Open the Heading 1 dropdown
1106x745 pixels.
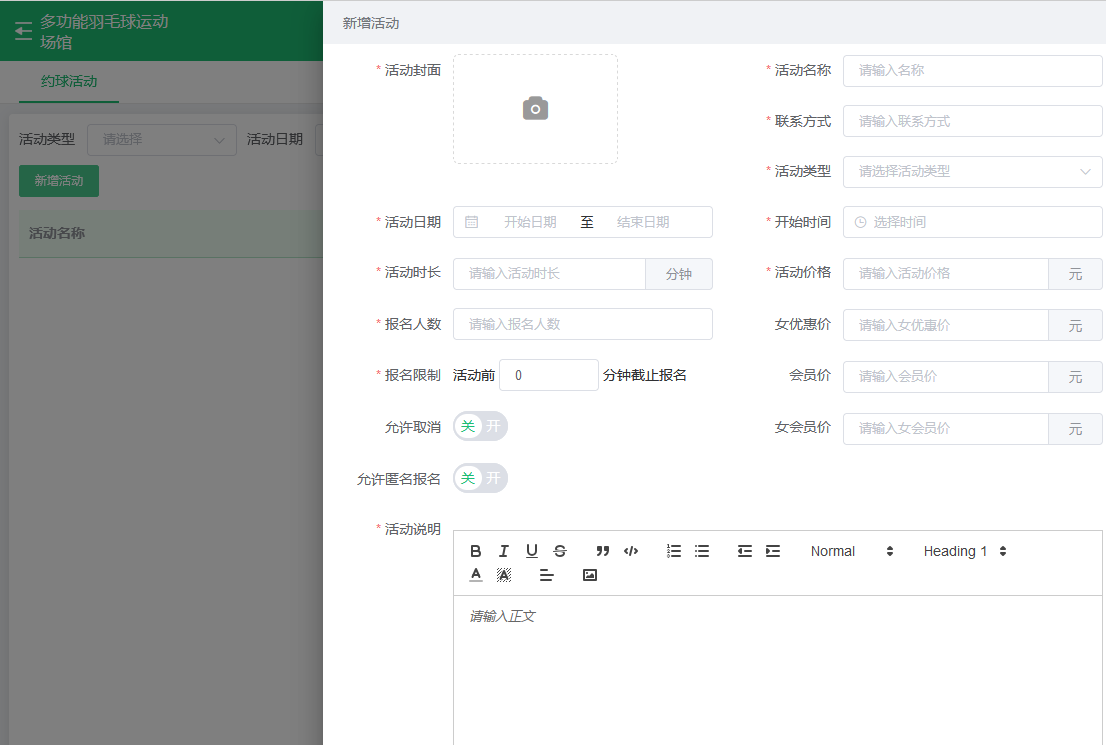(965, 551)
